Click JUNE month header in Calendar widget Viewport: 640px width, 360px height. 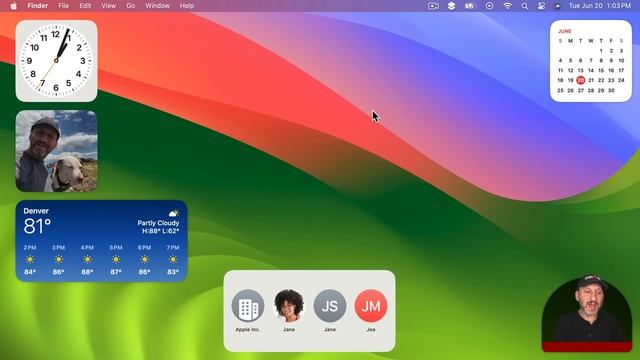click(x=565, y=31)
